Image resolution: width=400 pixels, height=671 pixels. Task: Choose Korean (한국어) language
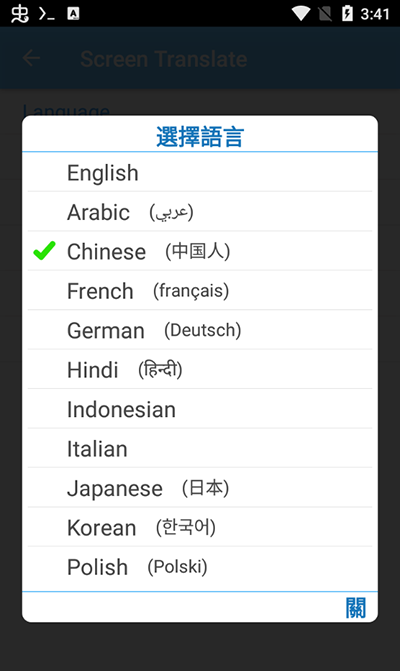pos(200,527)
